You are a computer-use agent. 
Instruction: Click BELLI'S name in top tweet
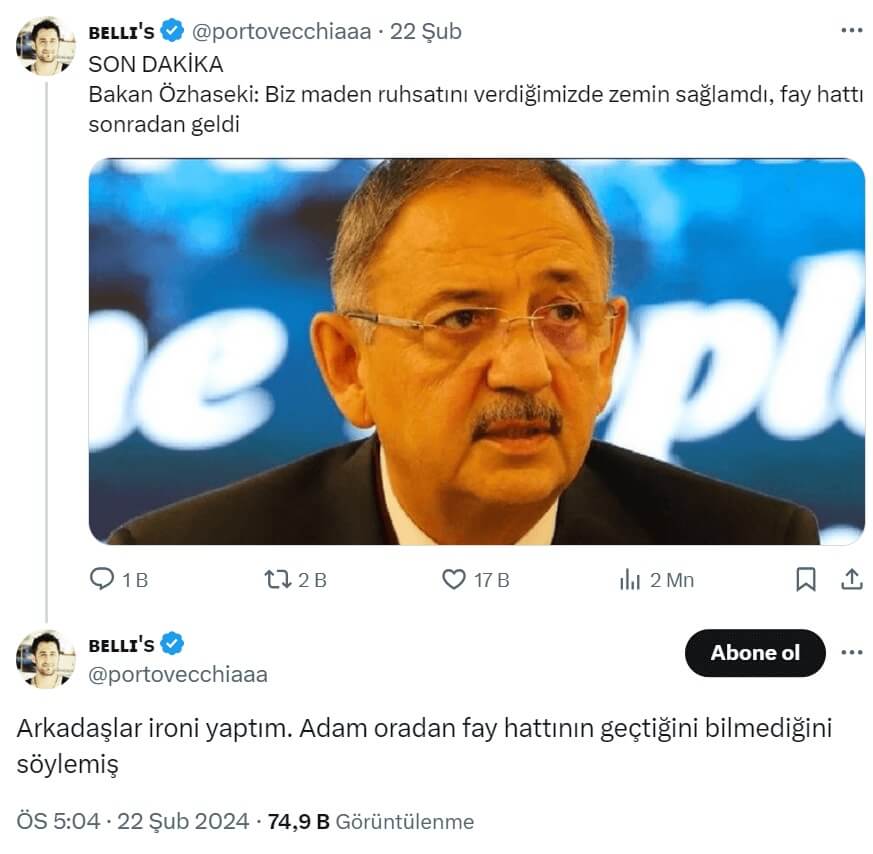coord(121,32)
